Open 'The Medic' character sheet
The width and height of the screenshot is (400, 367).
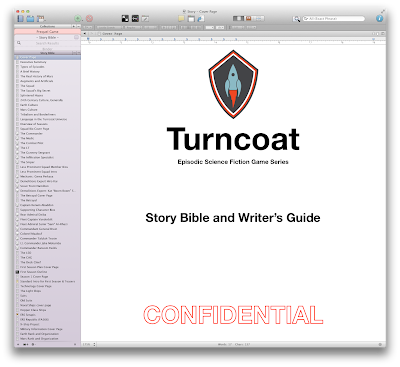click(x=27, y=138)
